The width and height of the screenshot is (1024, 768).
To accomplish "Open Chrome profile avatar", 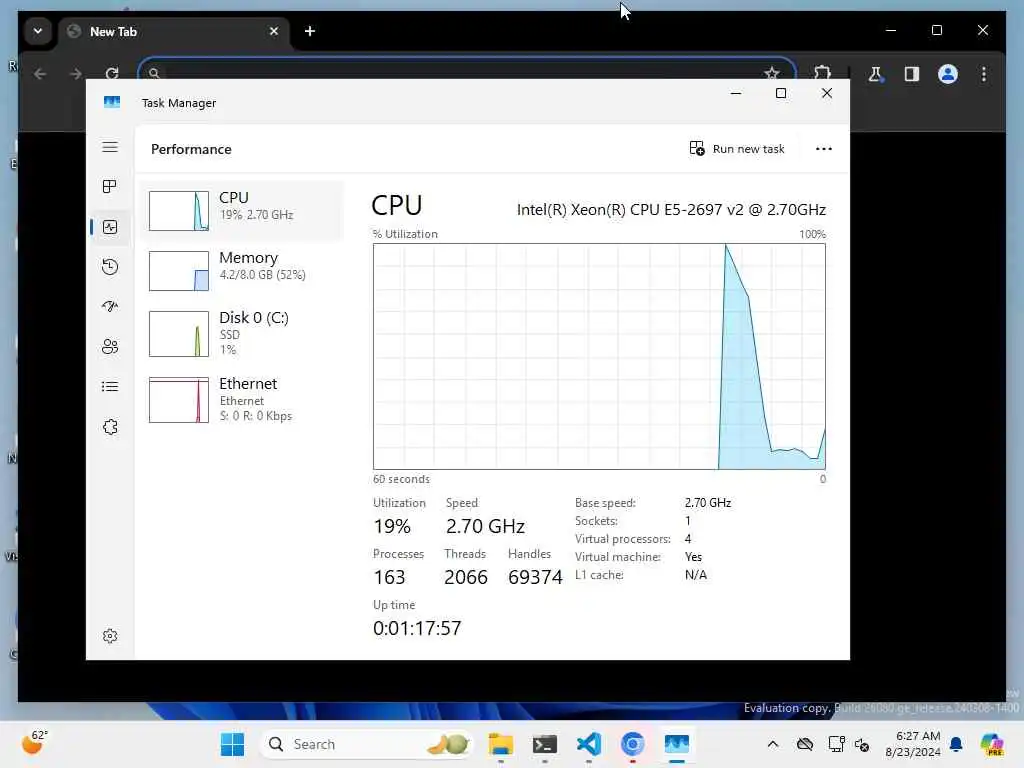I will click(948, 74).
